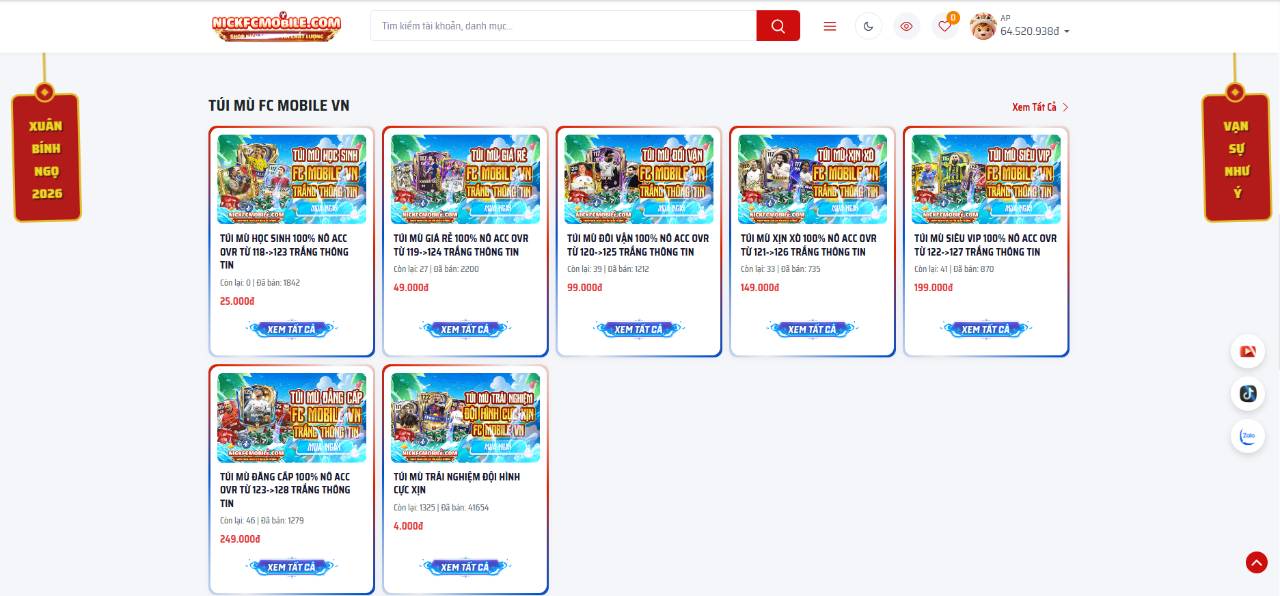Click the user avatar picture
The width and height of the screenshot is (1280, 596).
983,27
